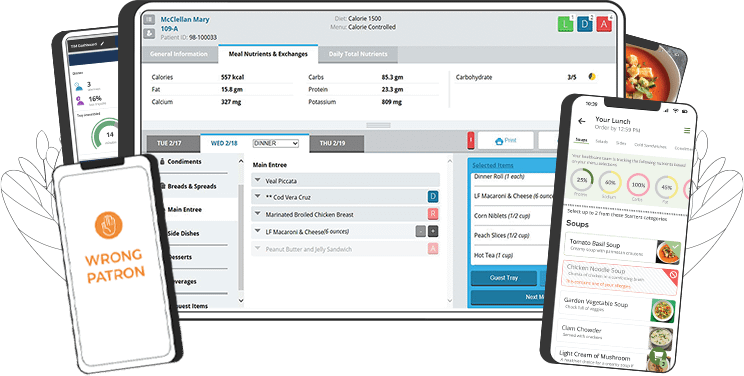Switch to Daily Total Nutrients tab

[358, 54]
